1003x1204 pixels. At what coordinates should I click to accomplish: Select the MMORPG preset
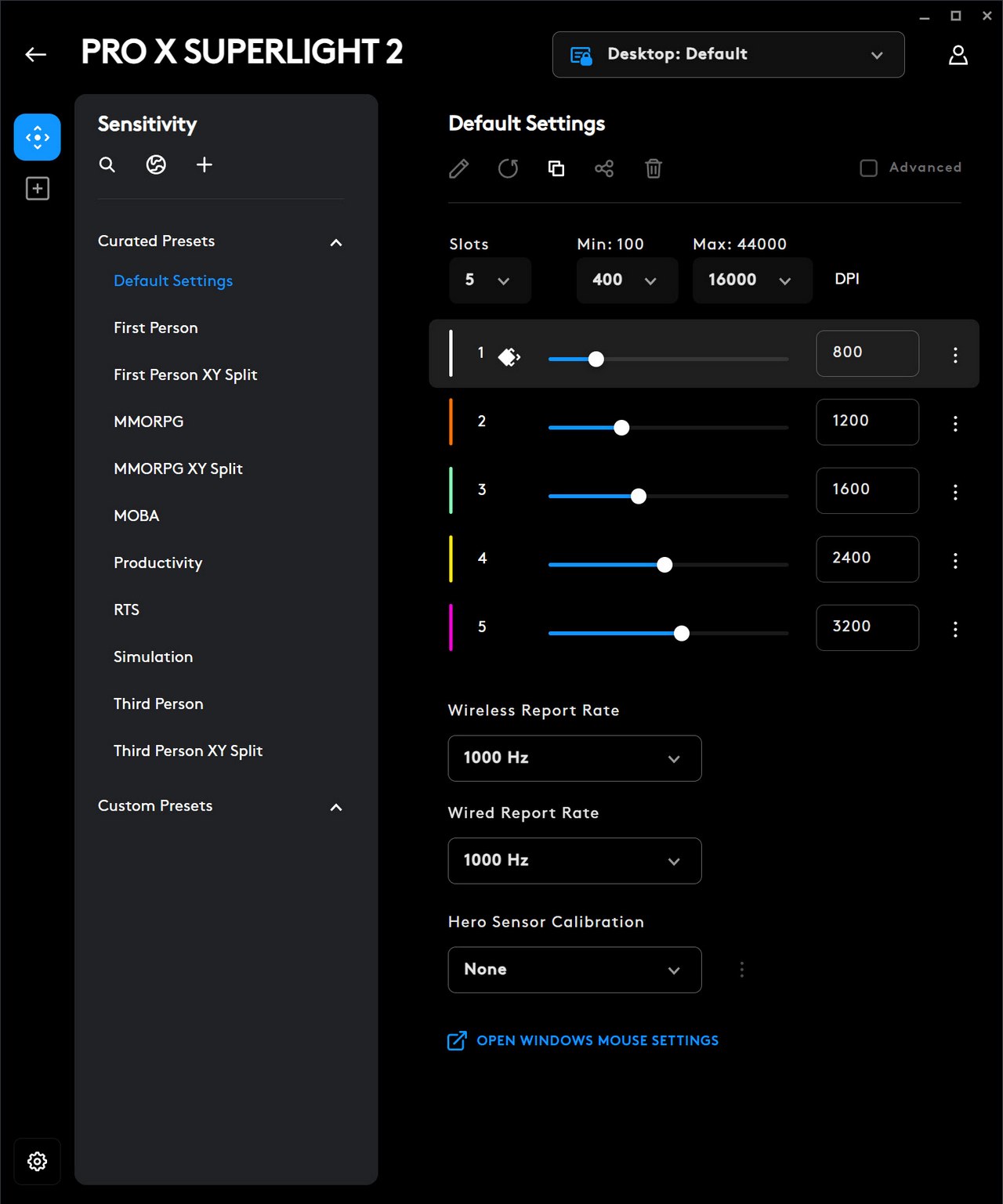point(148,421)
